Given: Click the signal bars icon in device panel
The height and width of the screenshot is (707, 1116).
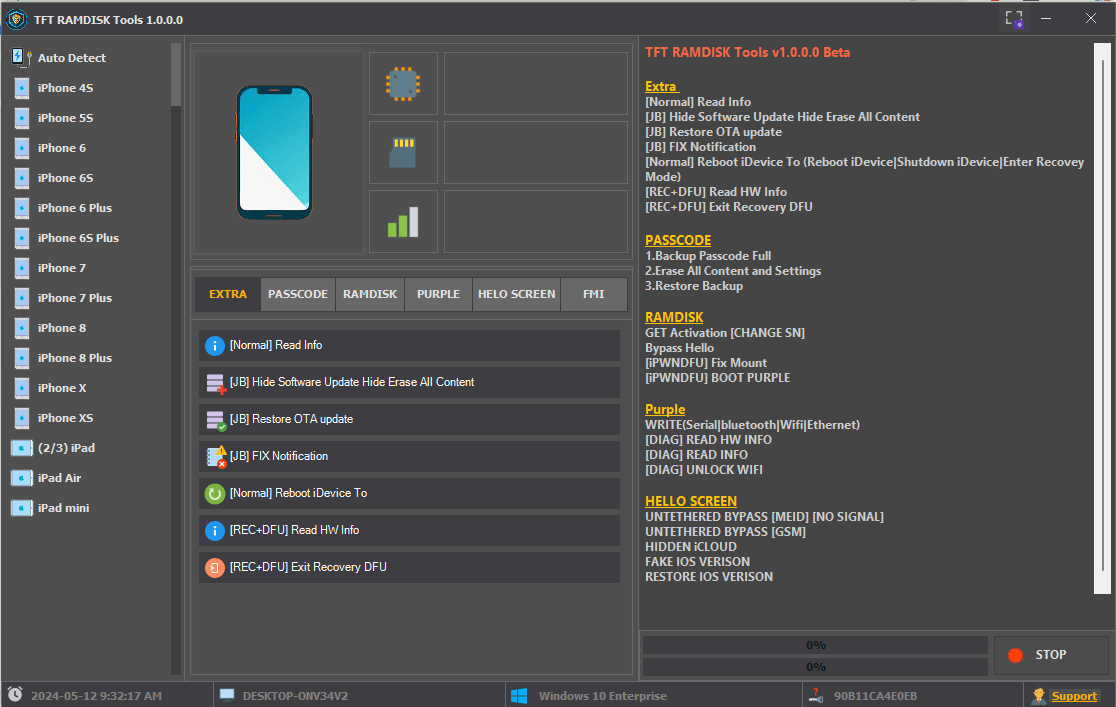Looking at the screenshot, I should click(403, 221).
